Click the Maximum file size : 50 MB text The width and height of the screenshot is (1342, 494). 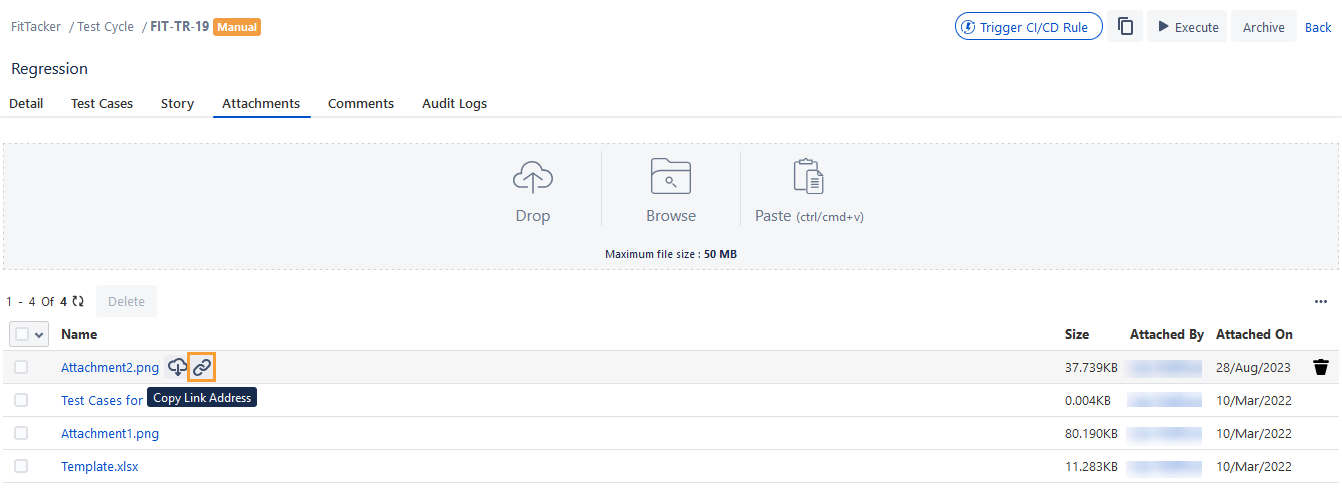[671, 254]
